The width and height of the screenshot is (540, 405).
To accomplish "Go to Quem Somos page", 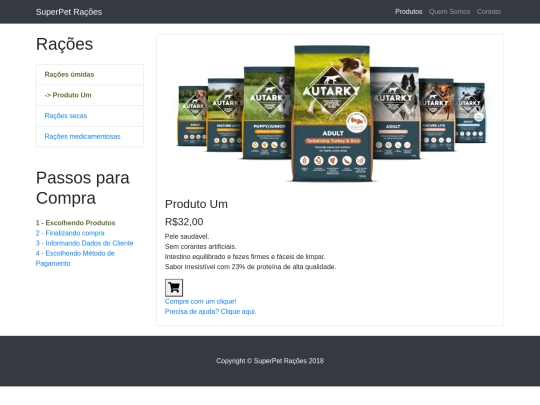I will (449, 12).
